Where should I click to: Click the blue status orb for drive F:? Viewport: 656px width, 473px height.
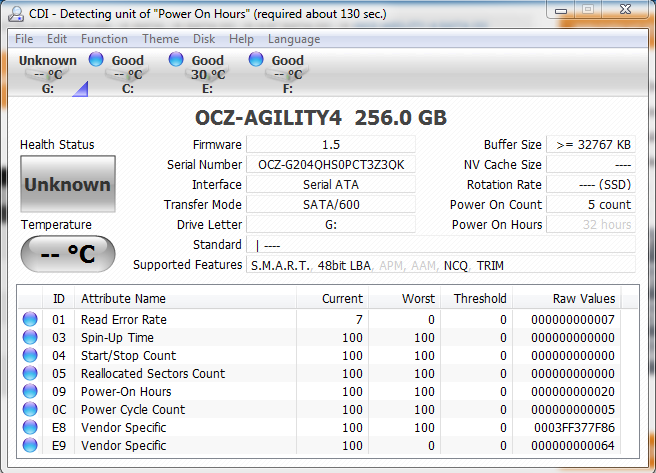[256, 60]
